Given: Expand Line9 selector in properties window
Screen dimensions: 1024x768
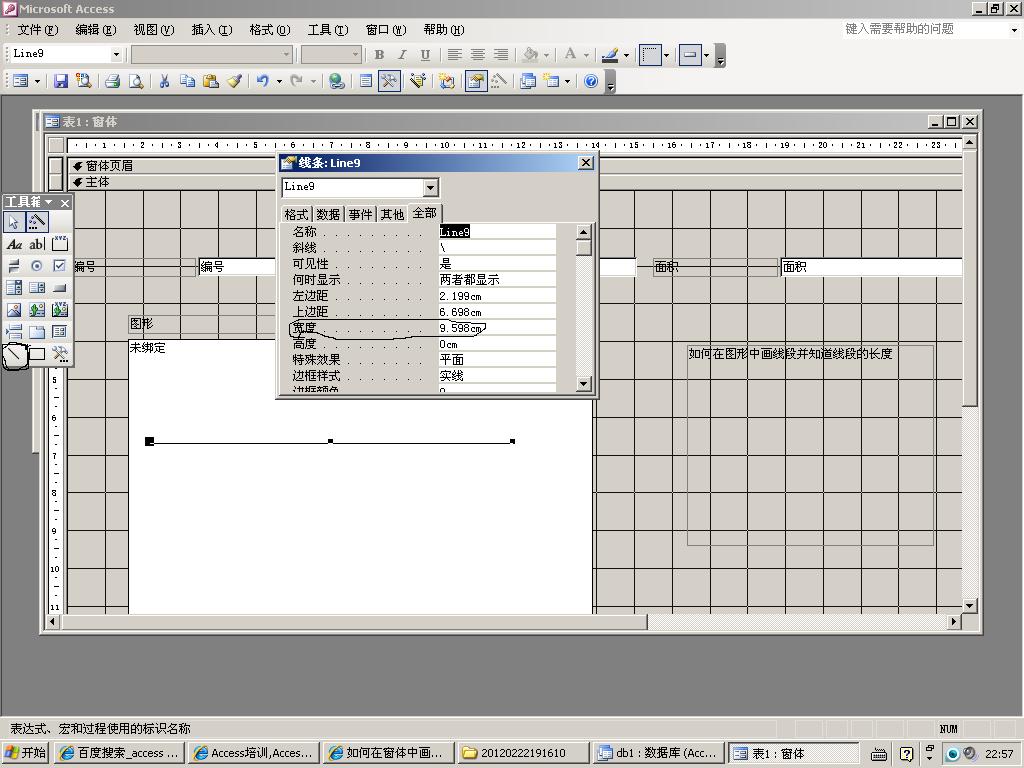Looking at the screenshot, I should (x=430, y=188).
